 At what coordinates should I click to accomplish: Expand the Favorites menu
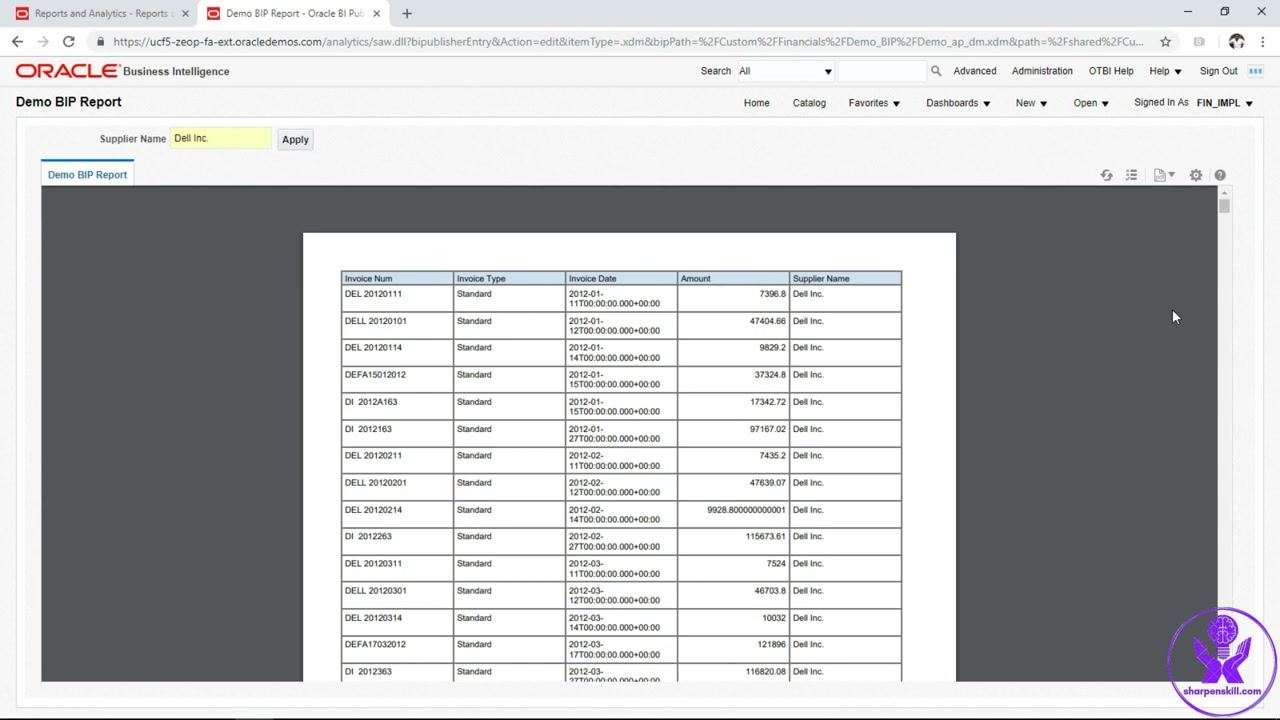[x=874, y=103]
